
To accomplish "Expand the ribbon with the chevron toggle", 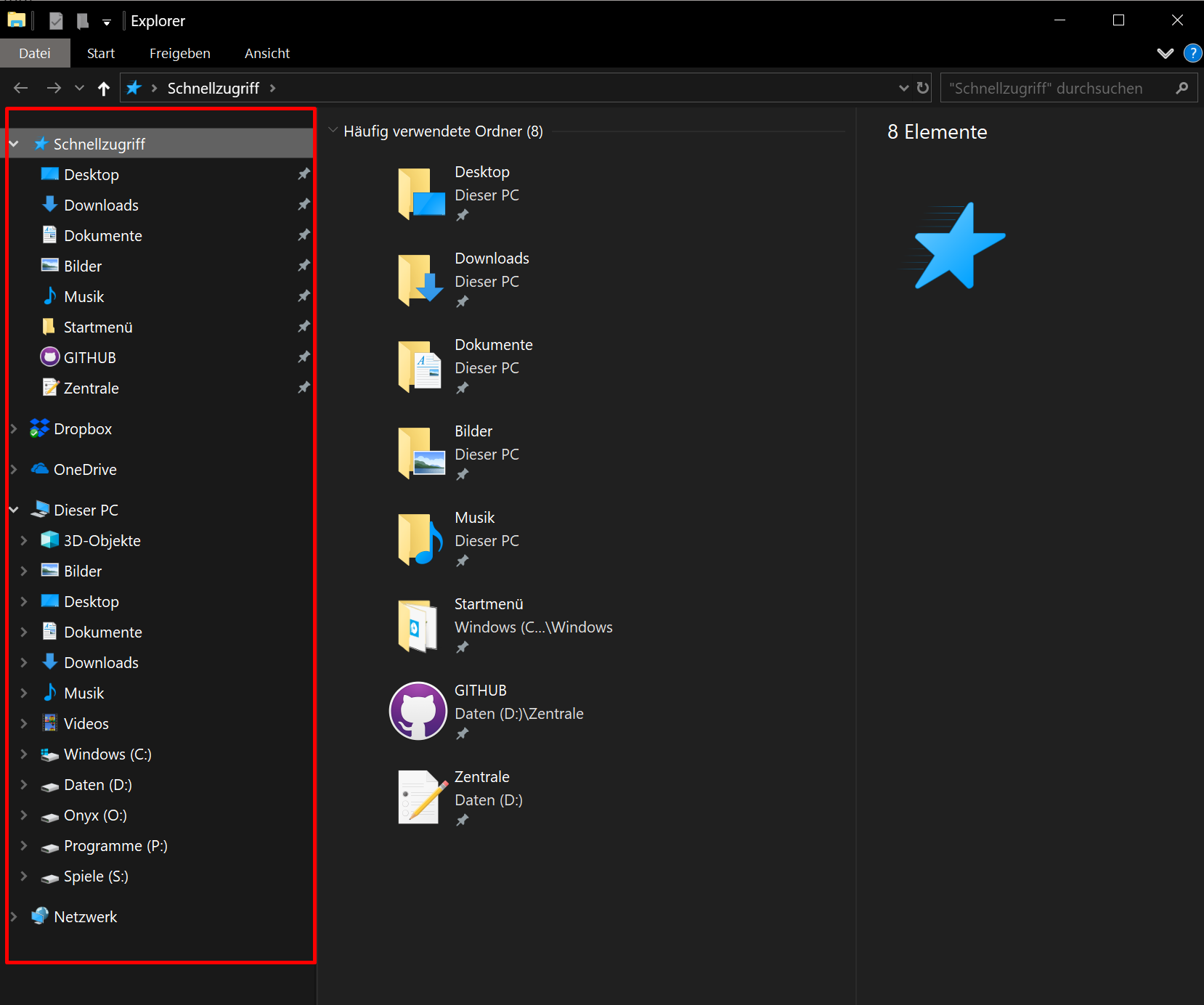I will tap(1166, 52).
